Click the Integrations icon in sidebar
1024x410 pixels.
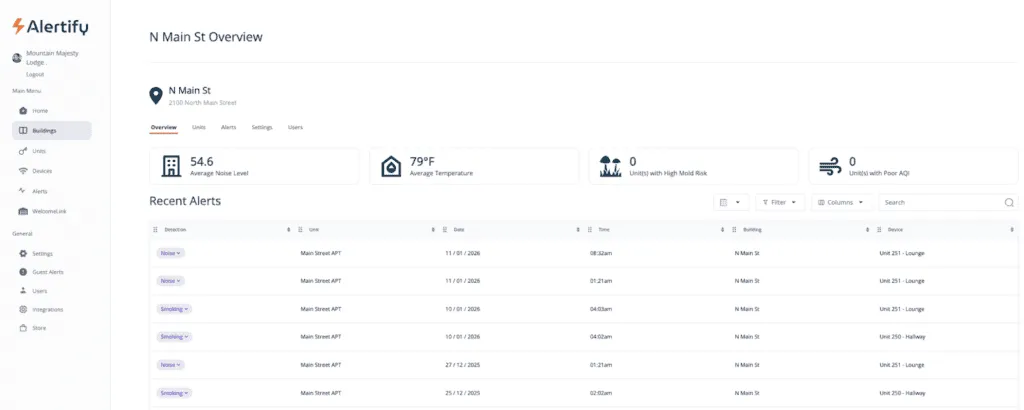(x=23, y=309)
